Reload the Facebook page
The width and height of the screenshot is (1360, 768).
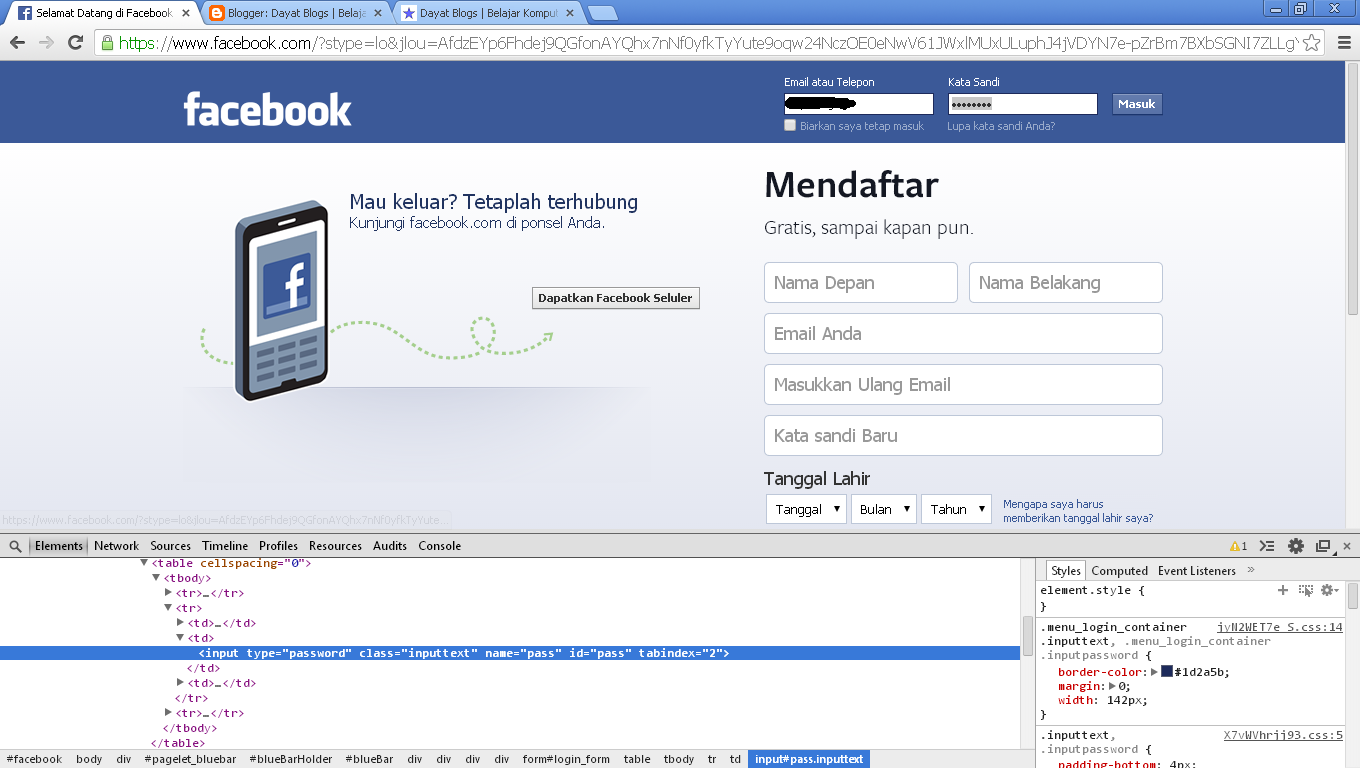(x=75, y=43)
